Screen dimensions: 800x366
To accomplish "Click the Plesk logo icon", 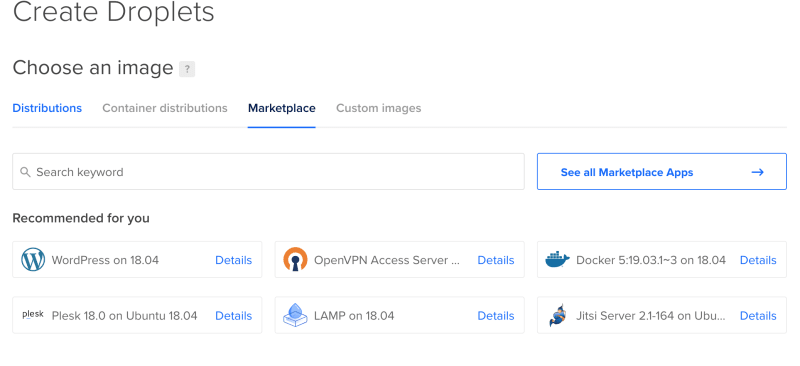I will click(33, 314).
